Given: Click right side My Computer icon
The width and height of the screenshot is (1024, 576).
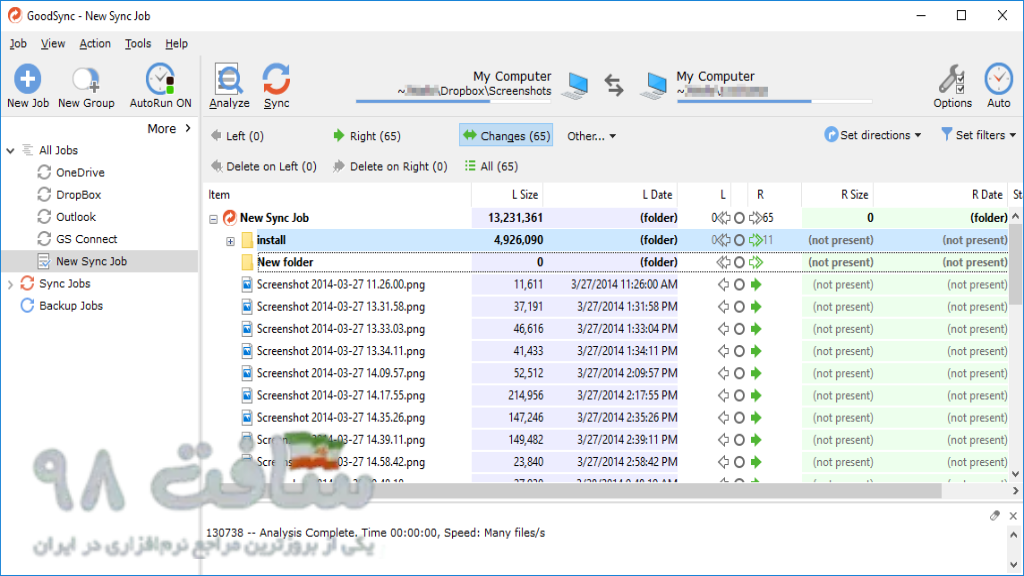Looking at the screenshot, I should (x=653, y=86).
